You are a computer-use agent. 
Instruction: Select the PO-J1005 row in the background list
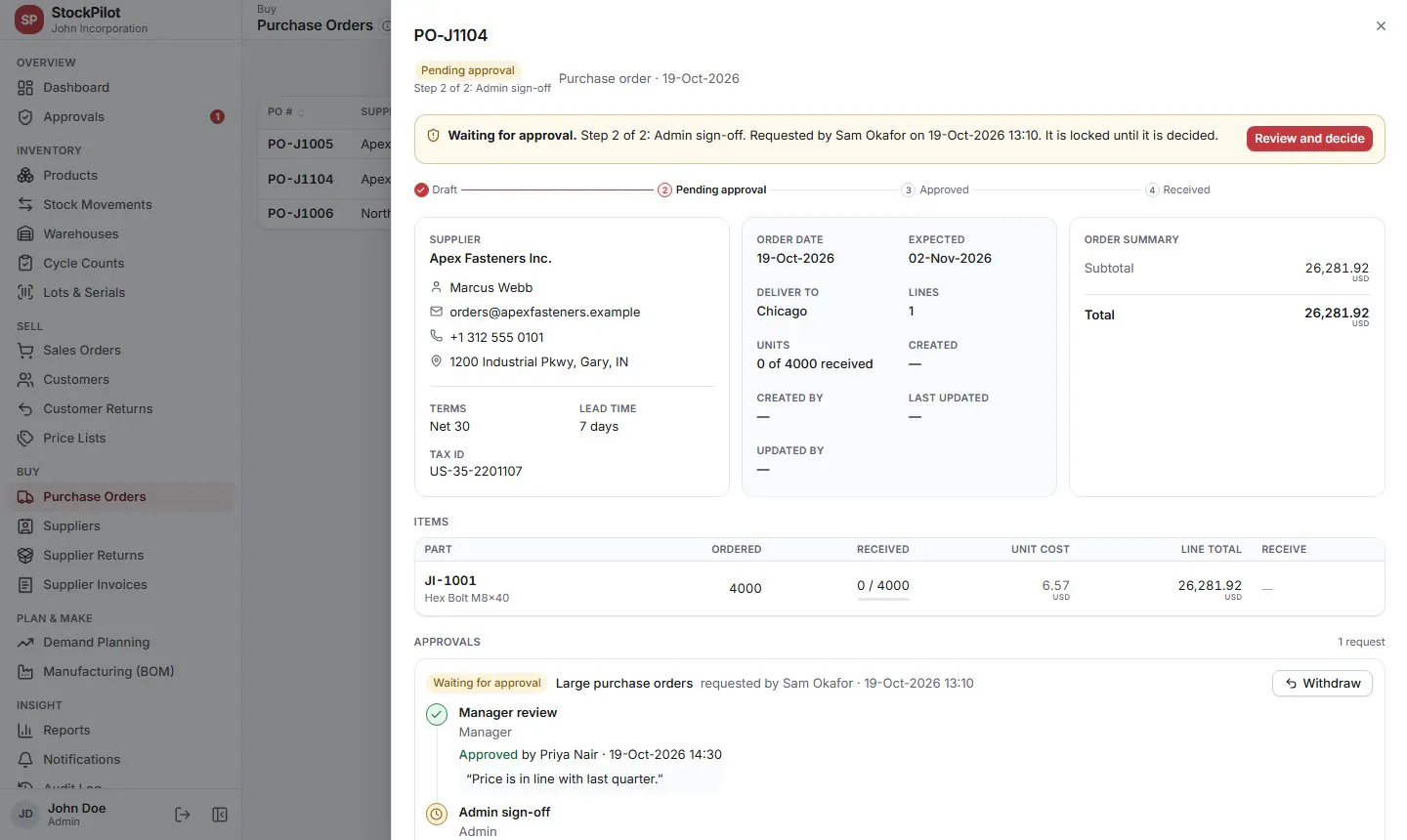coord(324,145)
